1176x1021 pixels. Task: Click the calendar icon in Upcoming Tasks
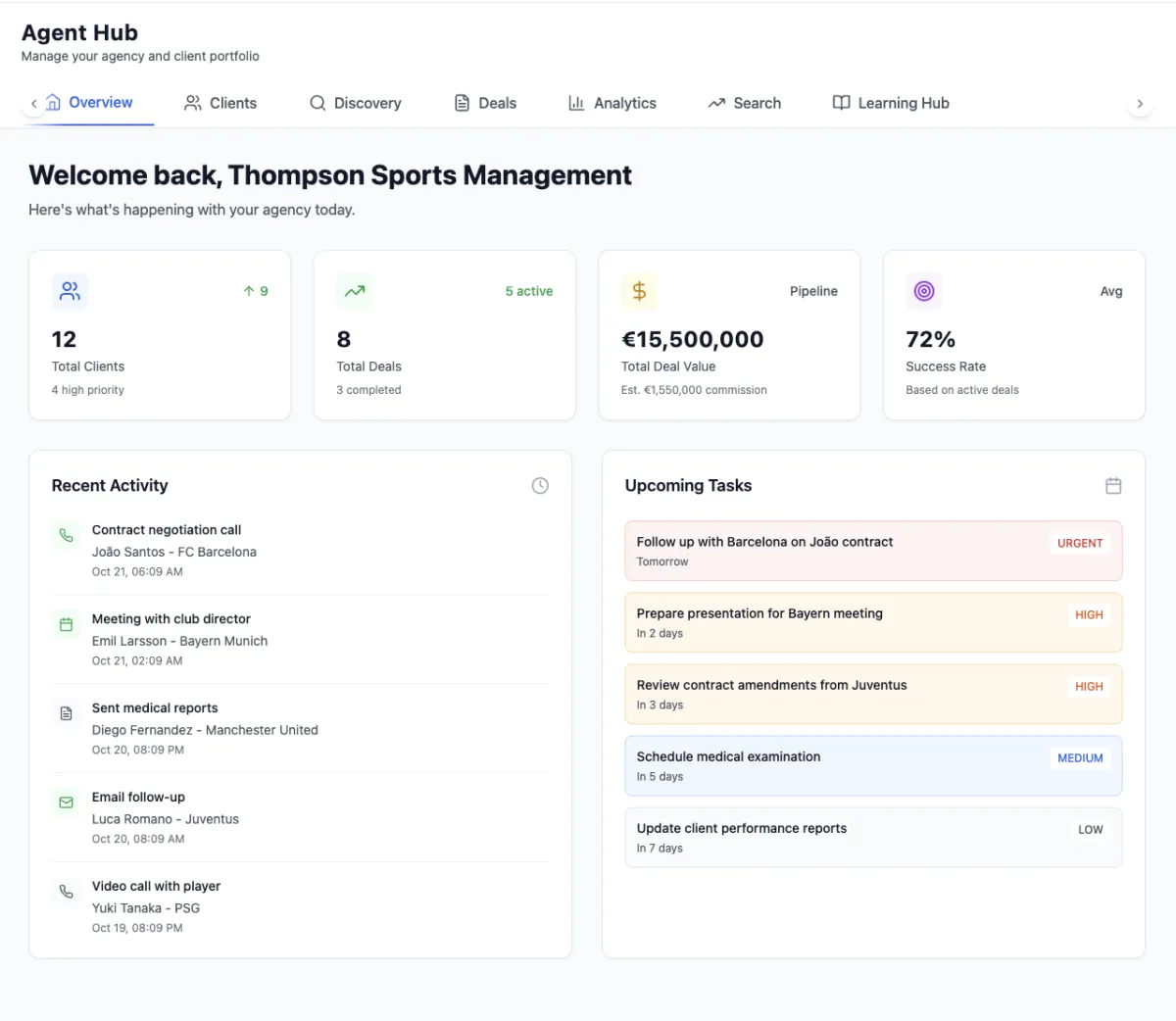tap(1113, 486)
